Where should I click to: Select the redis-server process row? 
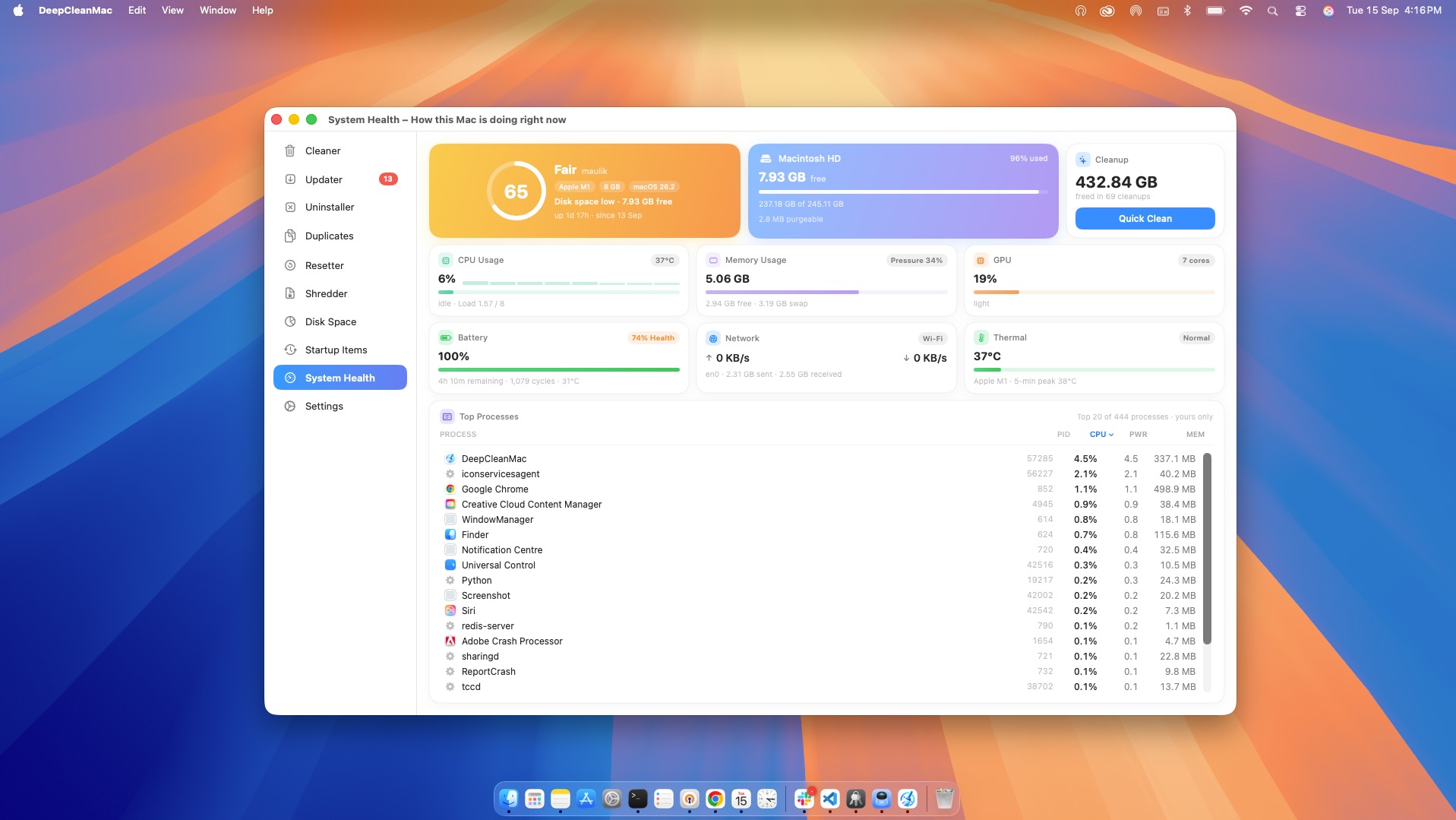point(820,625)
